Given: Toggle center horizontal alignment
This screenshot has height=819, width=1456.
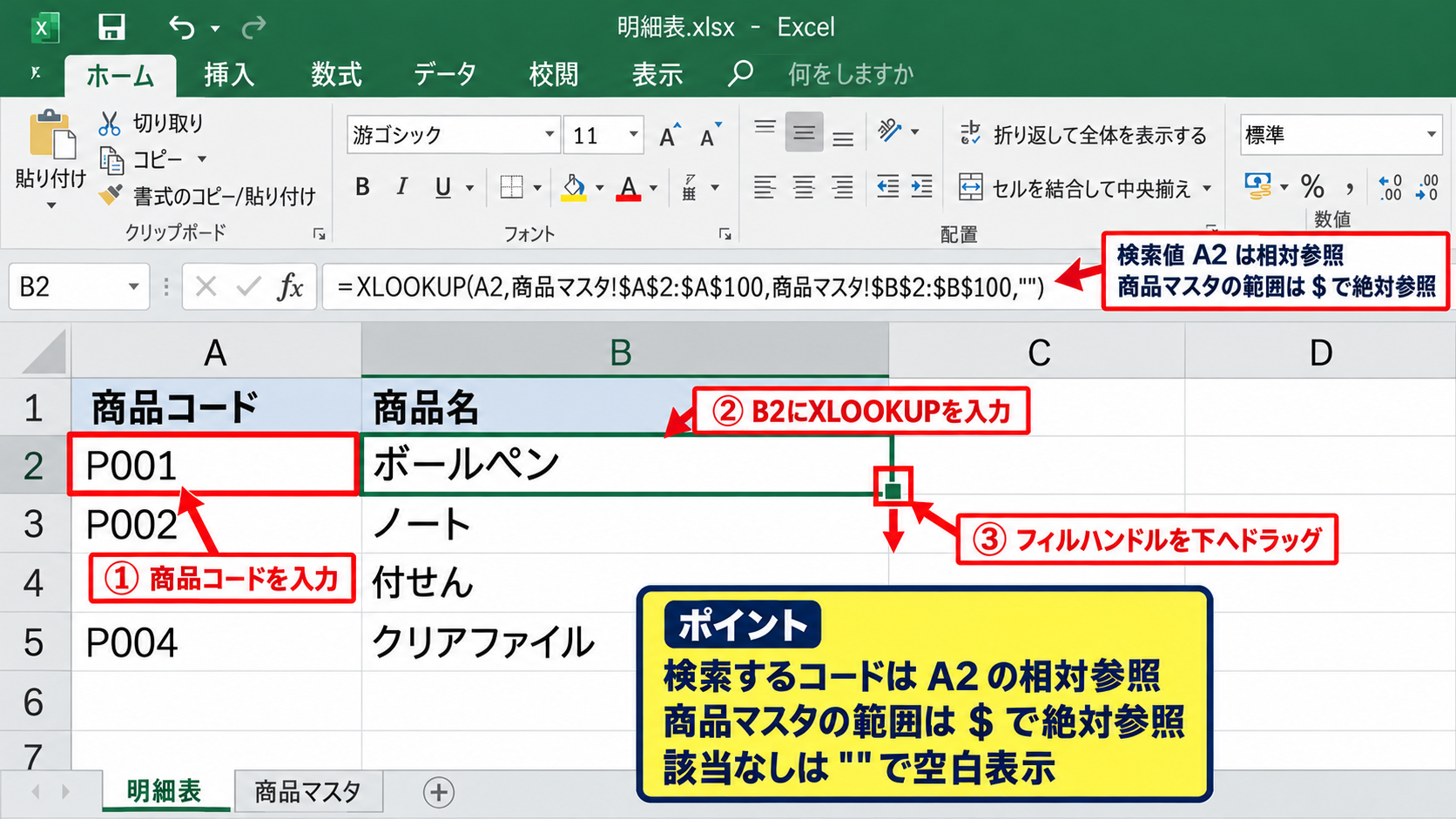Looking at the screenshot, I should (804, 186).
